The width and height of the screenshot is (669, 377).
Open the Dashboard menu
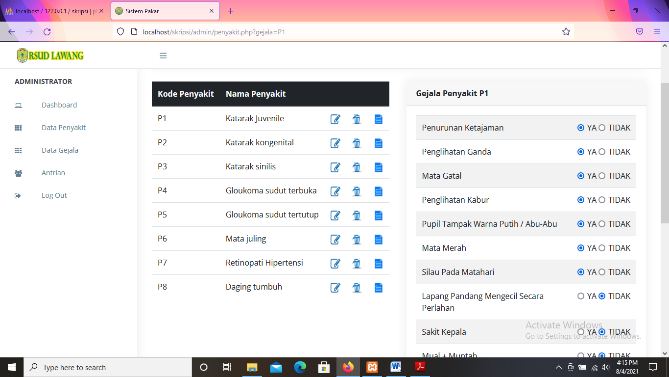[x=59, y=105]
